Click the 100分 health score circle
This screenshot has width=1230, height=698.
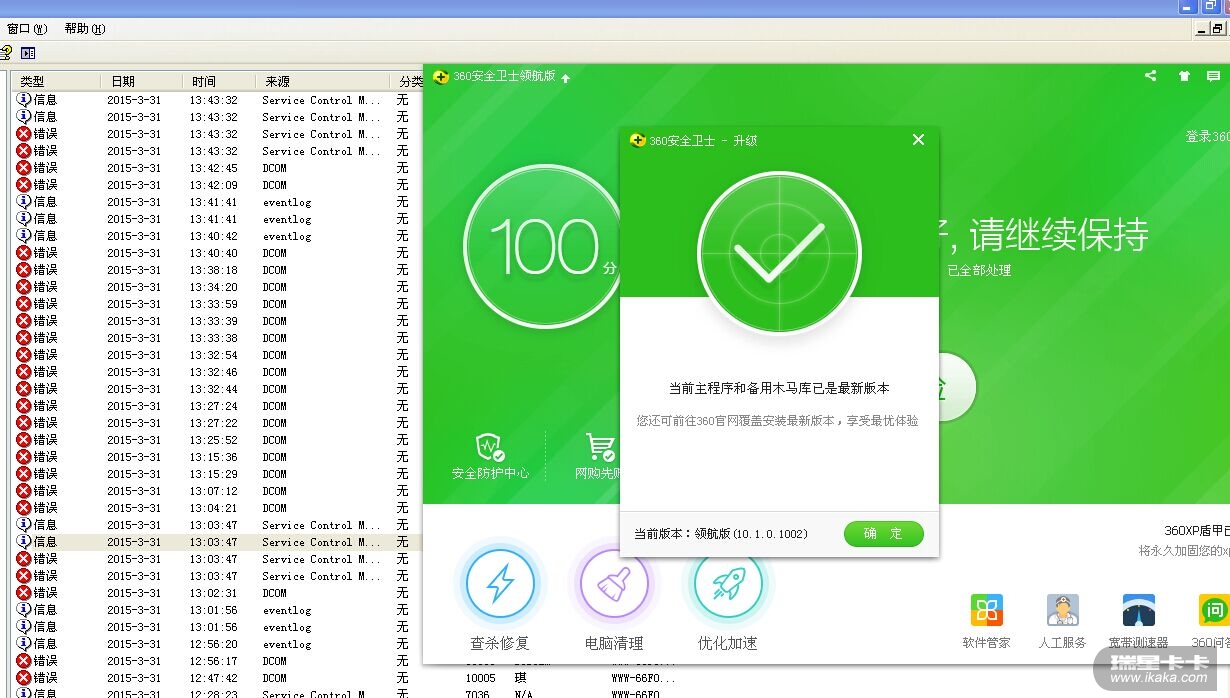coord(545,246)
